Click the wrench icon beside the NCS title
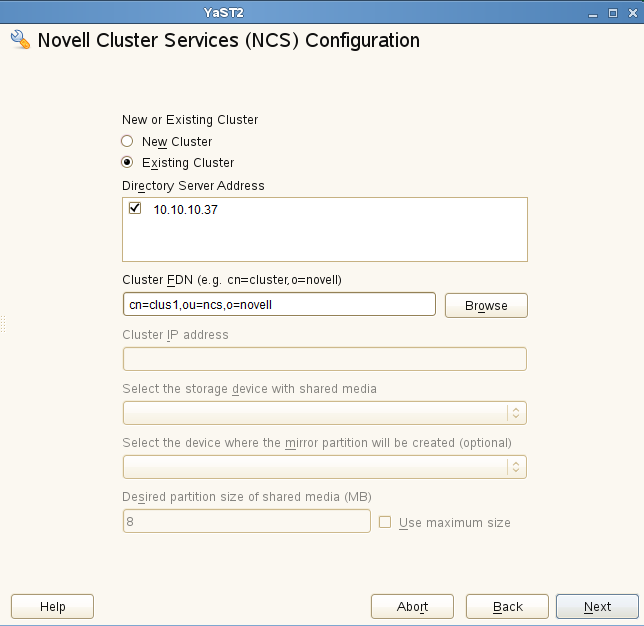The height and width of the screenshot is (626, 644). click(x=20, y=41)
